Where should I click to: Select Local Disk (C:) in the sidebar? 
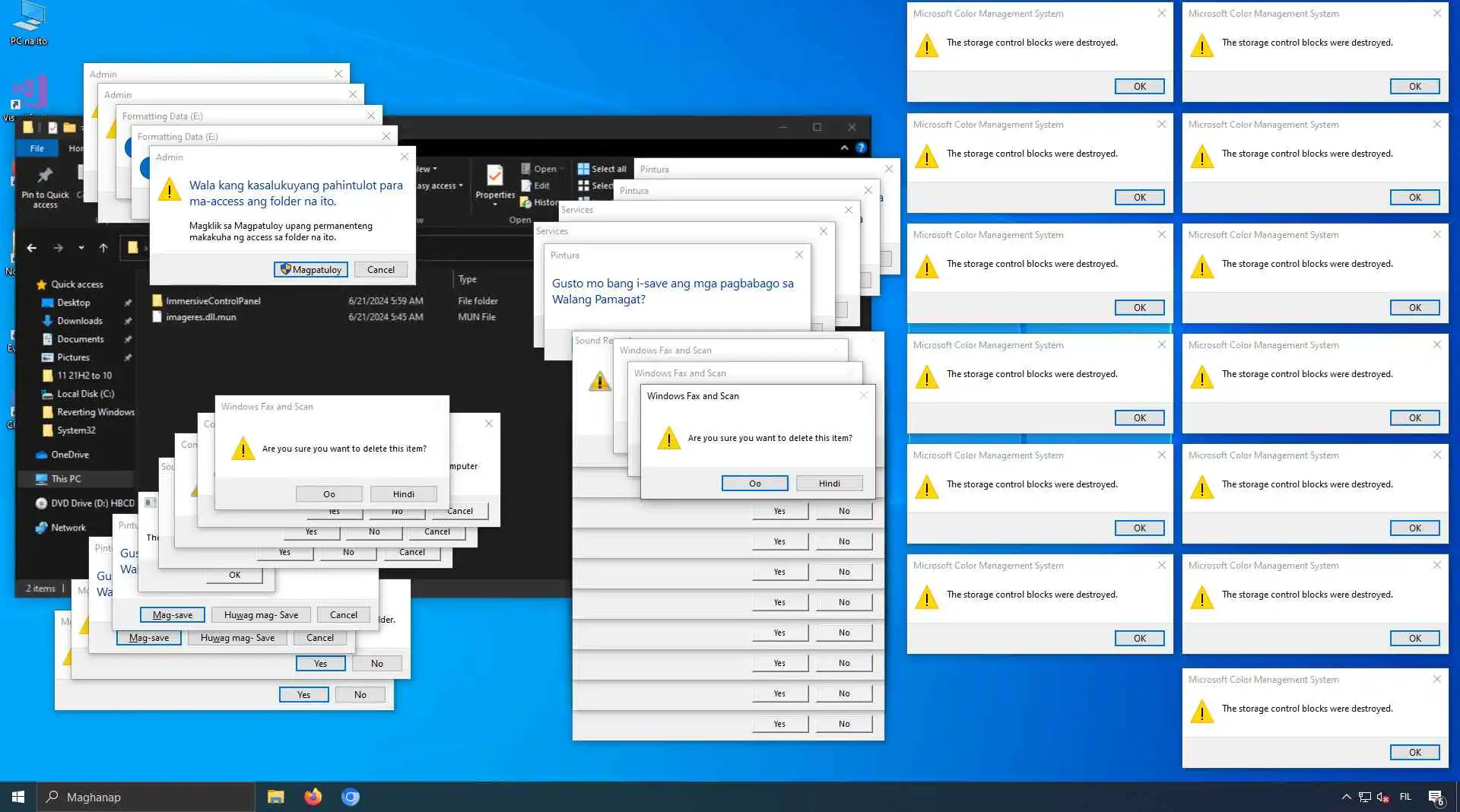(86, 394)
